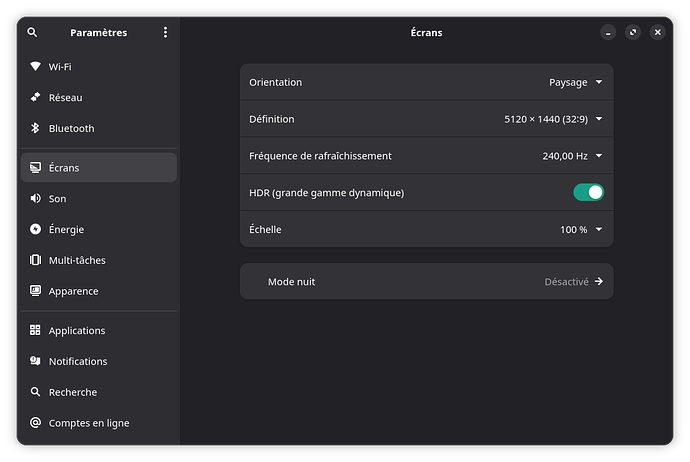690x462 pixels.
Task: Select the Écrans sidebar entry
Action: (x=99, y=168)
